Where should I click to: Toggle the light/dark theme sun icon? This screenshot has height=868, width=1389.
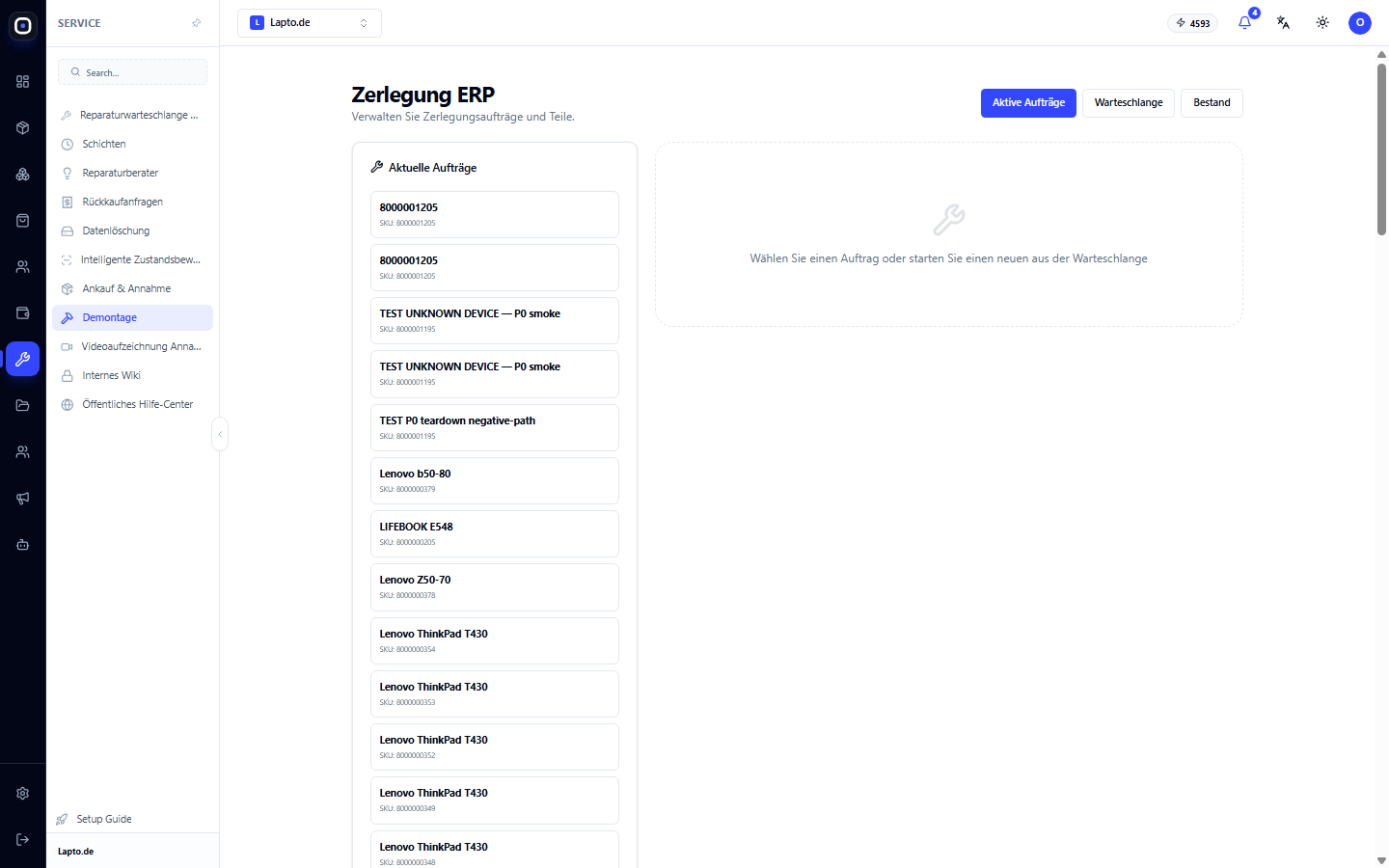(1322, 23)
